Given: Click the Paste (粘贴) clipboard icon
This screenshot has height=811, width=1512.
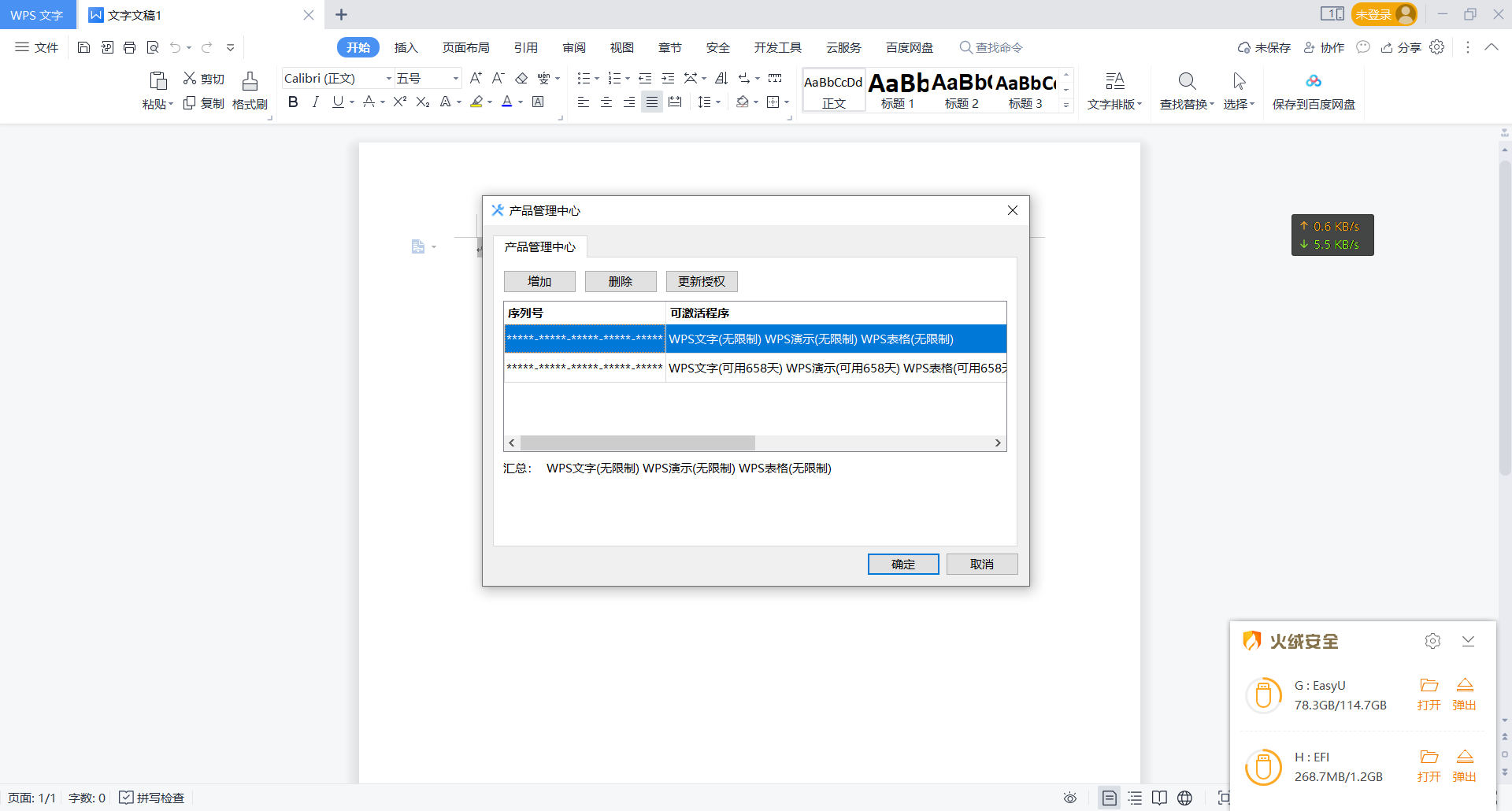Looking at the screenshot, I should (x=157, y=81).
